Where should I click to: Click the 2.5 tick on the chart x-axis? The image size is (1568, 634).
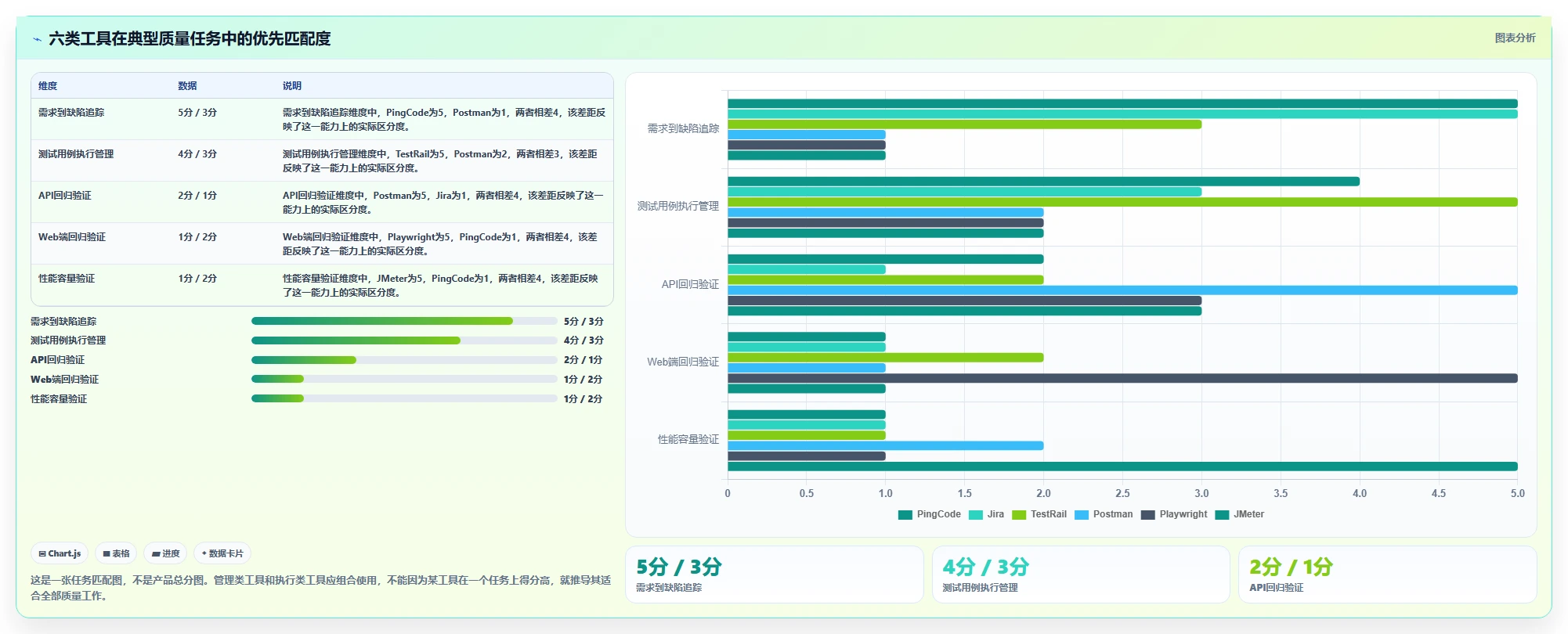pyautogui.click(x=1122, y=494)
